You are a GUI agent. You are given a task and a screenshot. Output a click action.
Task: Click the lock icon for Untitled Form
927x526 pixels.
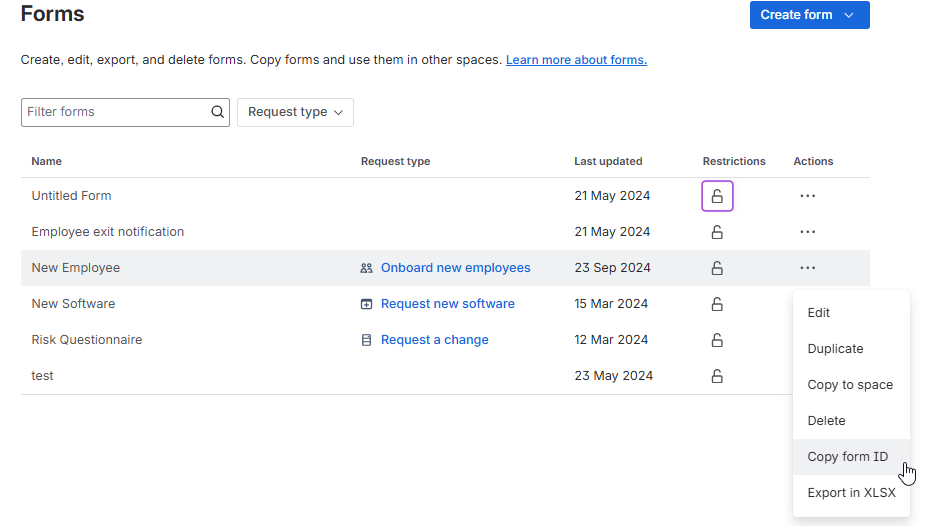(x=717, y=196)
